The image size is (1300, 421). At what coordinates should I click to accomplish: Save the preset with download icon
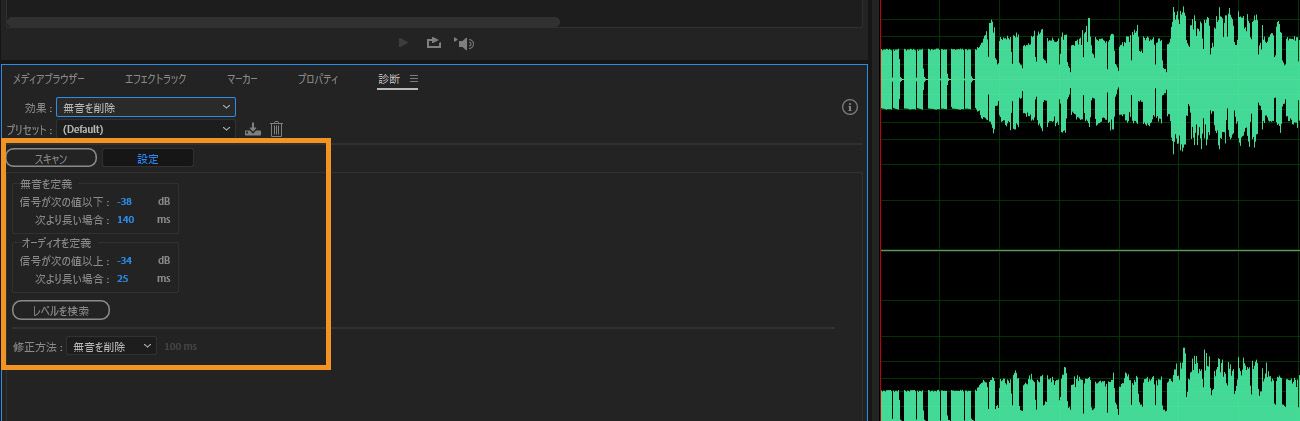[253, 129]
